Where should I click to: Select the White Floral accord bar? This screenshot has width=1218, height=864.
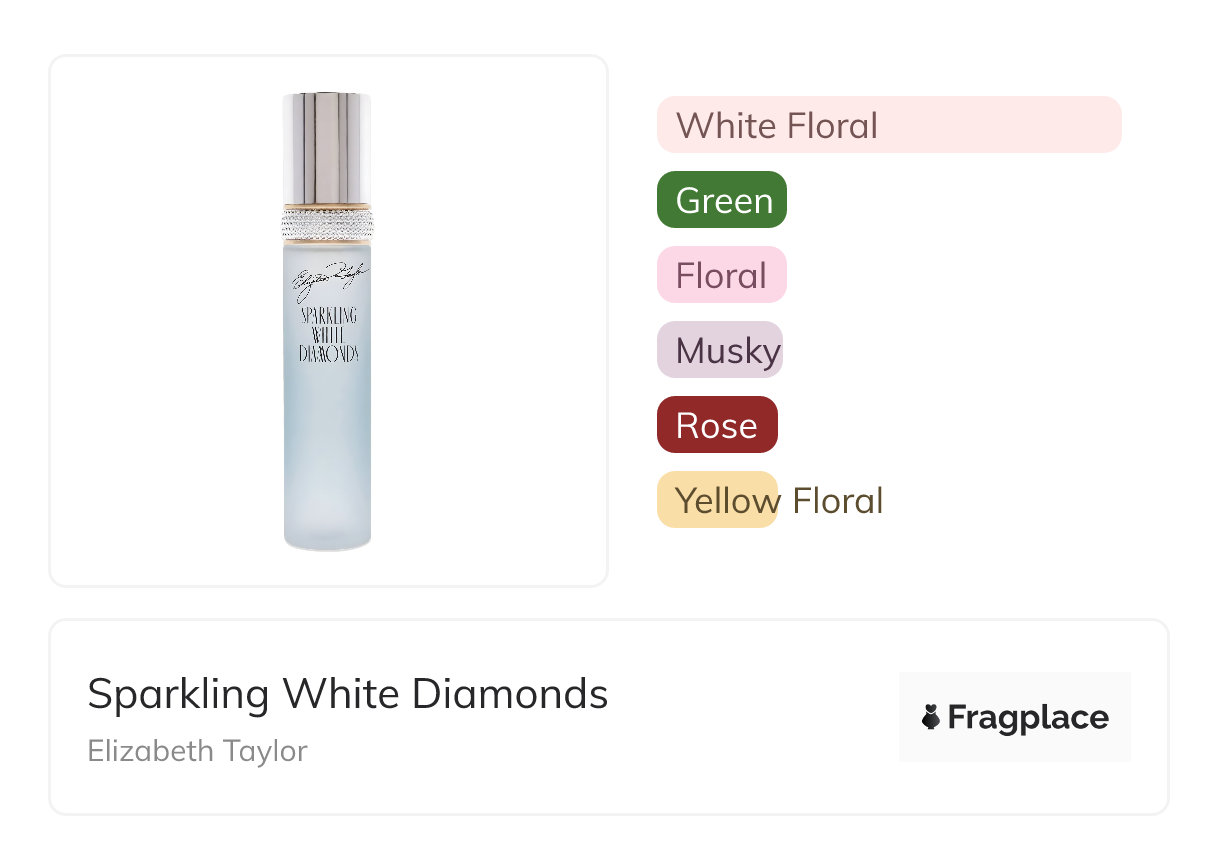click(888, 125)
